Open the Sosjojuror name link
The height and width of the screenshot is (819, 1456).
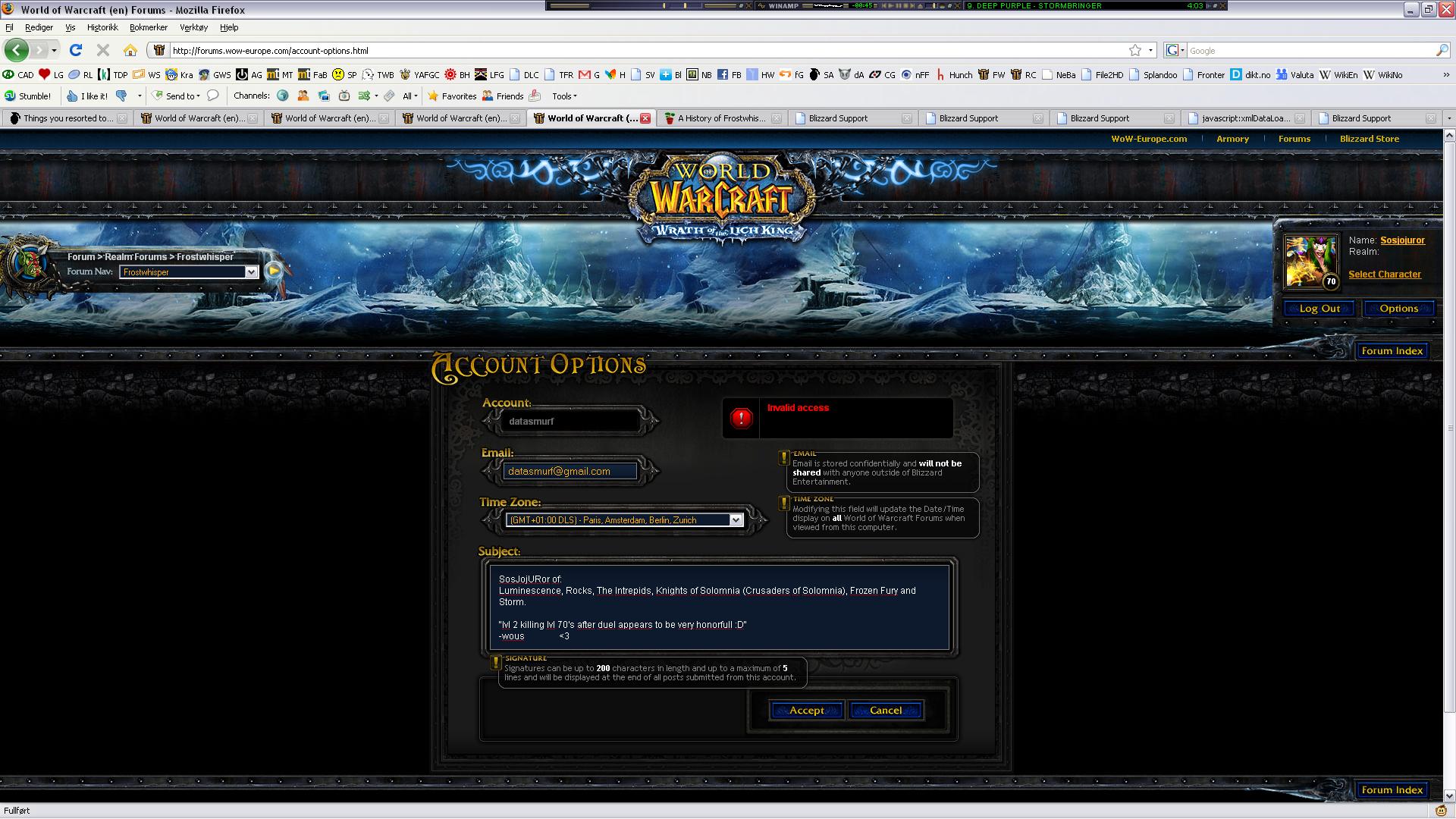point(1402,240)
